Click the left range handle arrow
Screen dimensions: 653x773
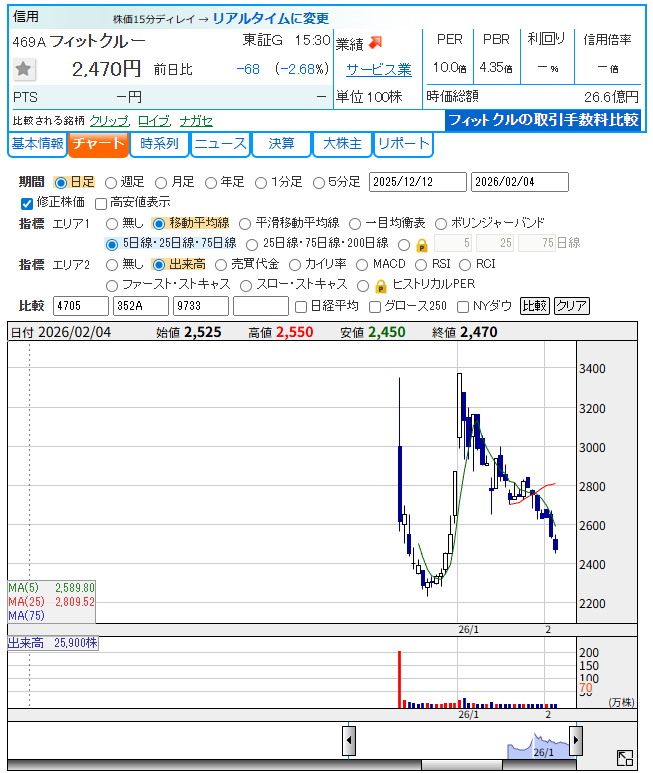[349, 740]
